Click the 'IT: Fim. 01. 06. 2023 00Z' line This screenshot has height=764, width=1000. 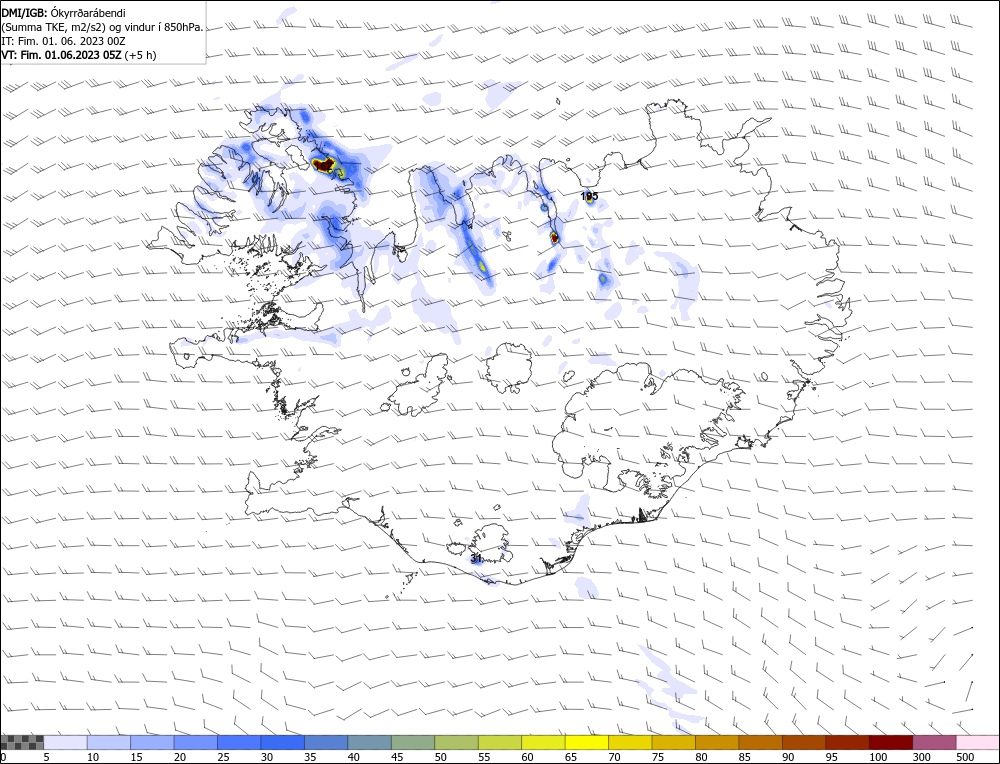point(63,41)
